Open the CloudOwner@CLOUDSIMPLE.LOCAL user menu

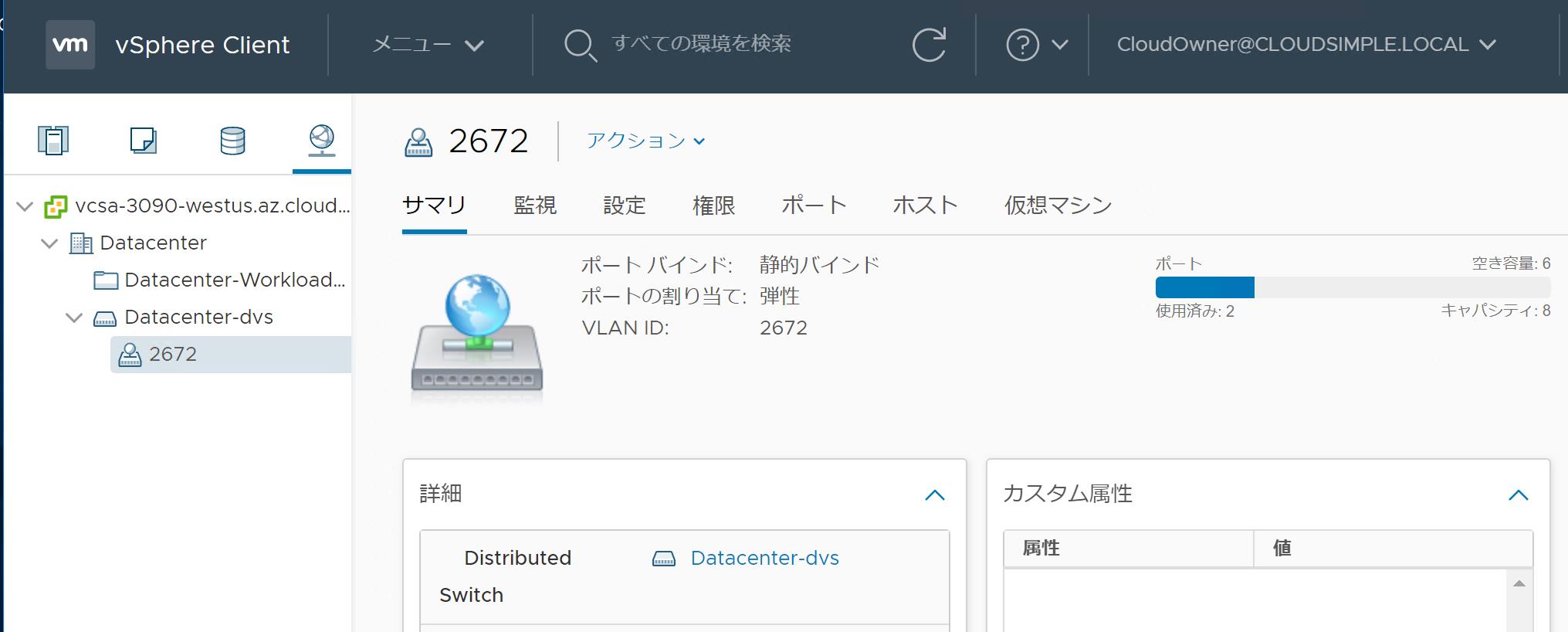[x=1306, y=45]
